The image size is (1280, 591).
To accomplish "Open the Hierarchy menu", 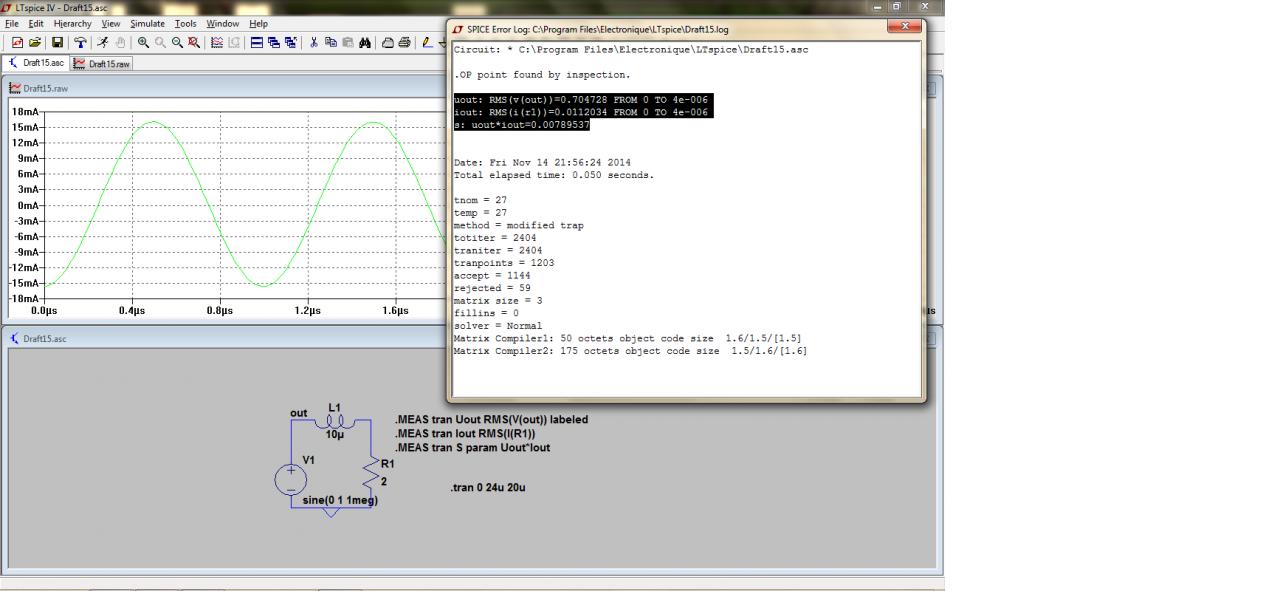I will pos(72,23).
